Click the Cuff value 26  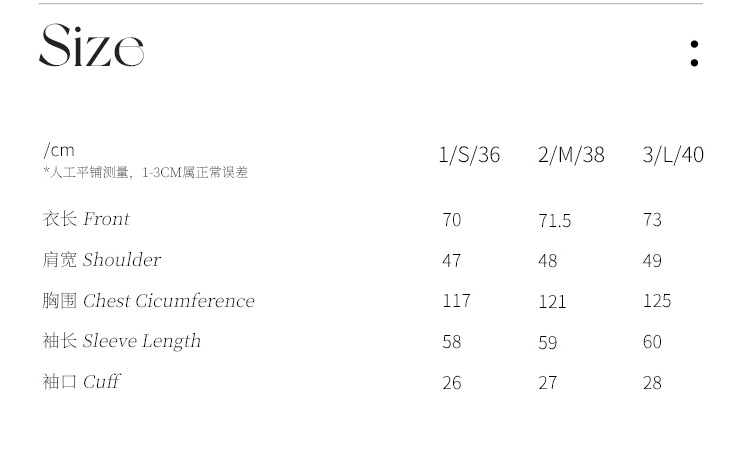pyautogui.click(x=451, y=383)
